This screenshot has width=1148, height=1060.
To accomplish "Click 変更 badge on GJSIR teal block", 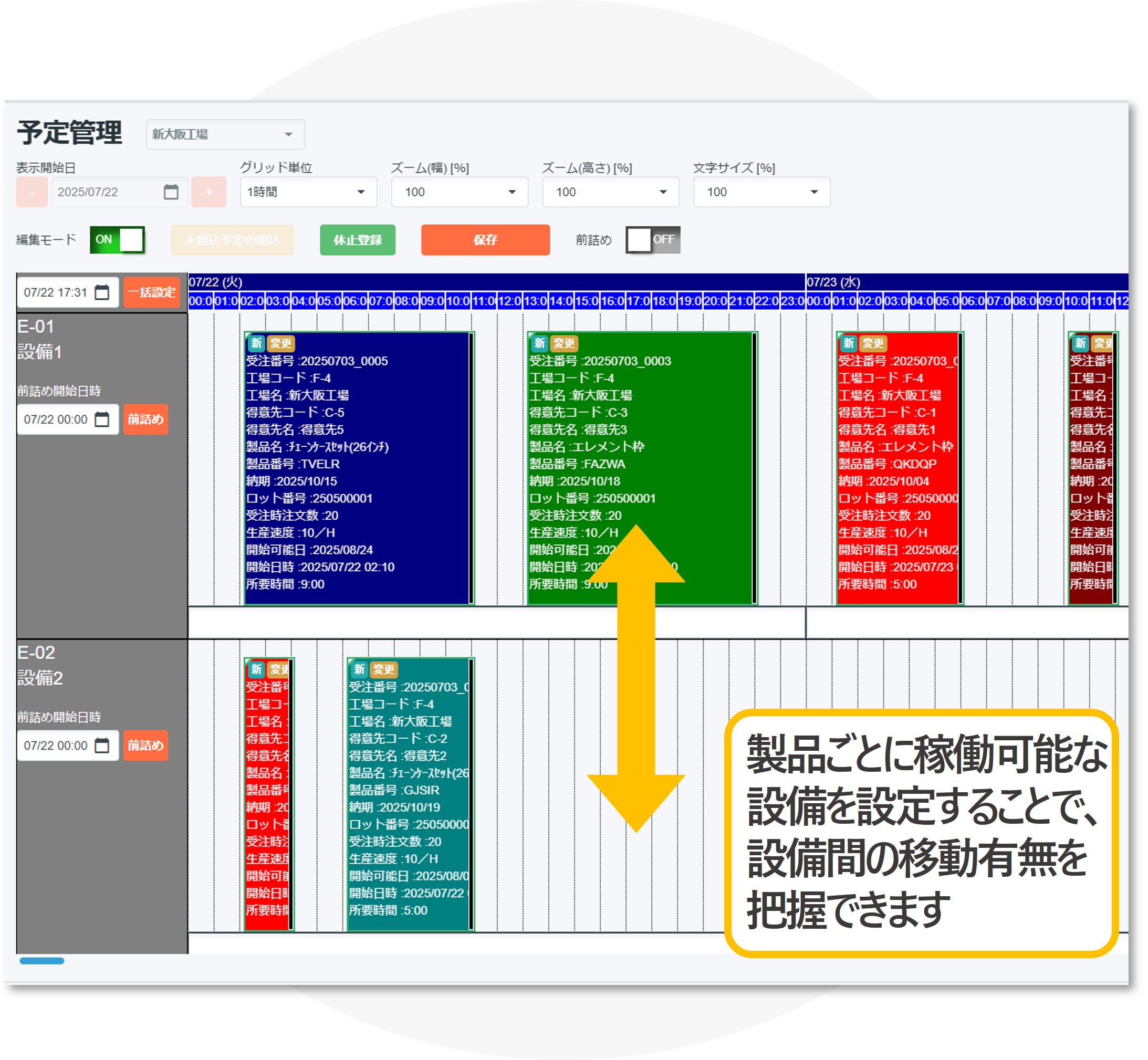I will pyautogui.click(x=384, y=669).
